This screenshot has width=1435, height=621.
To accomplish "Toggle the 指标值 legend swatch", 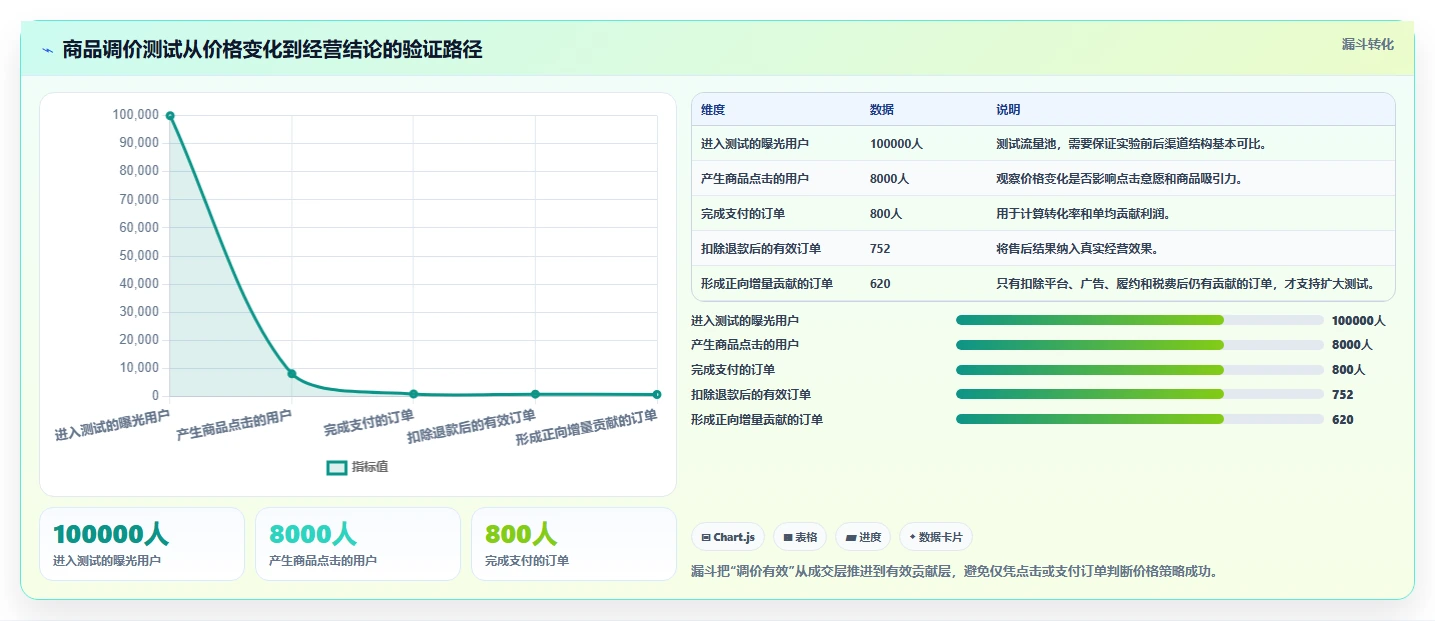I will point(337,467).
